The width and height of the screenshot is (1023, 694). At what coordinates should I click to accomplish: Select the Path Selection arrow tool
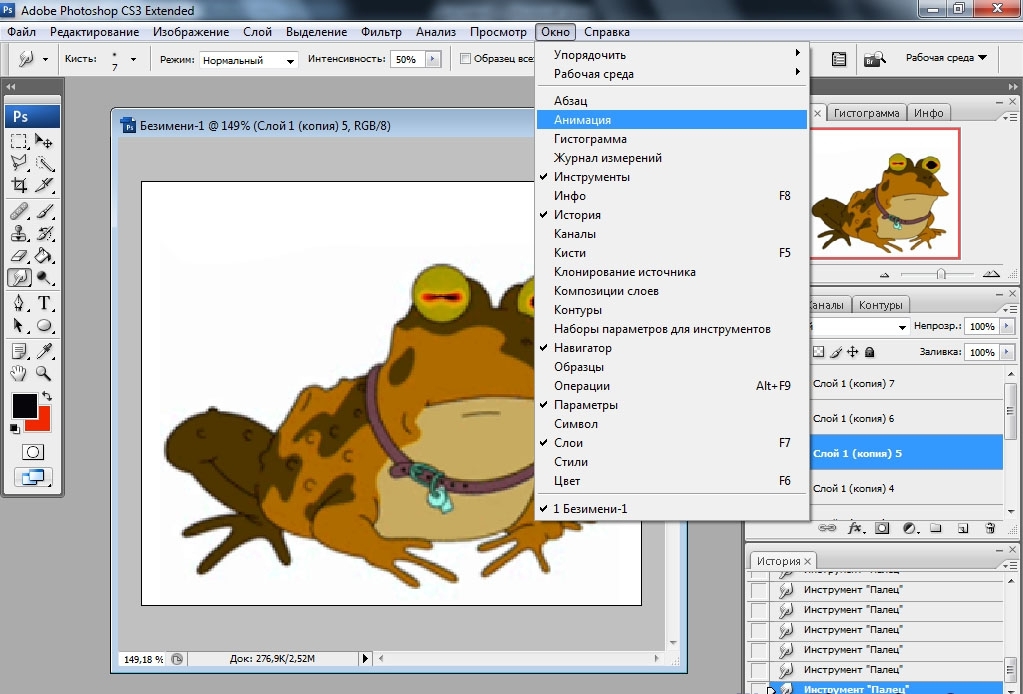[19, 325]
